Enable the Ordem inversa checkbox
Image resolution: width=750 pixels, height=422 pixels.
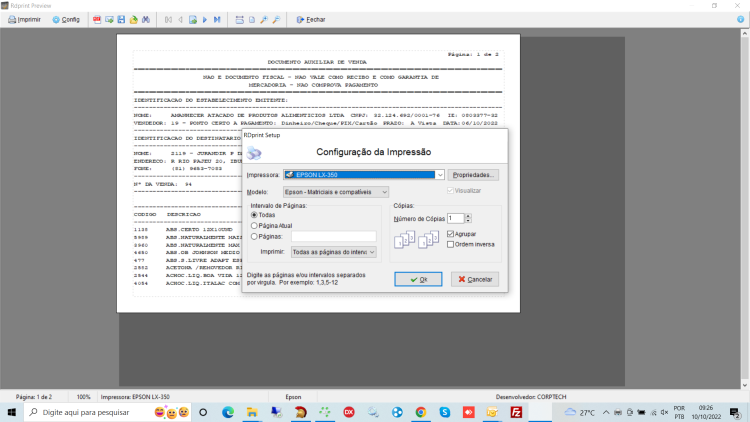451,244
